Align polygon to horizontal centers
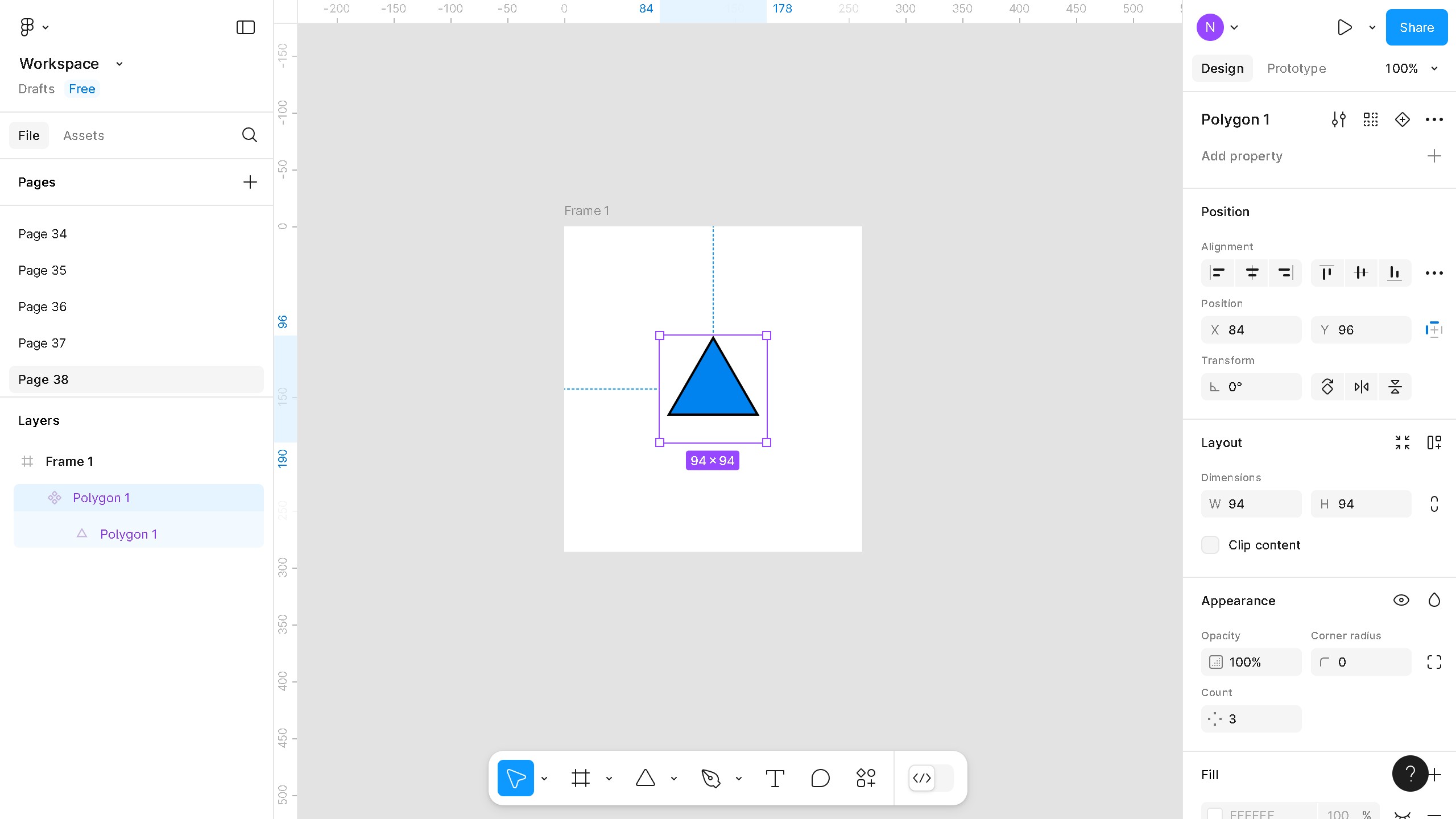 (1252, 273)
